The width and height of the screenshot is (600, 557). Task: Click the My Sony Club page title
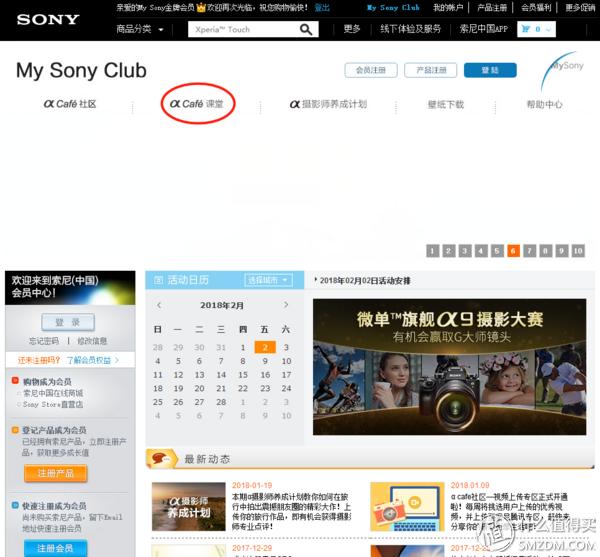click(x=81, y=71)
